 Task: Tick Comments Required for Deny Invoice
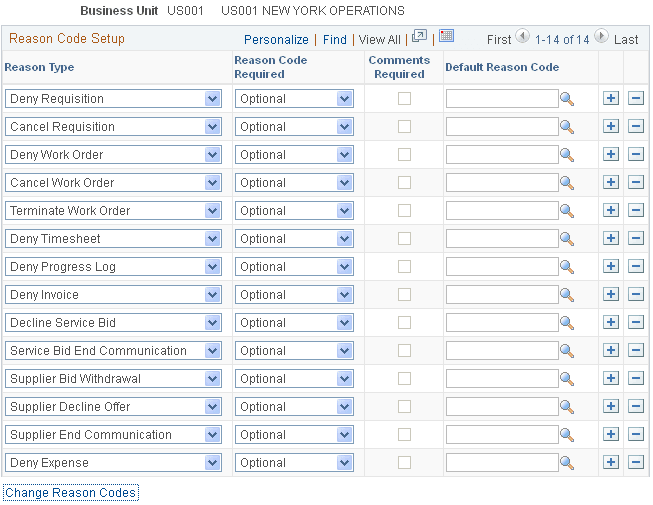[404, 295]
